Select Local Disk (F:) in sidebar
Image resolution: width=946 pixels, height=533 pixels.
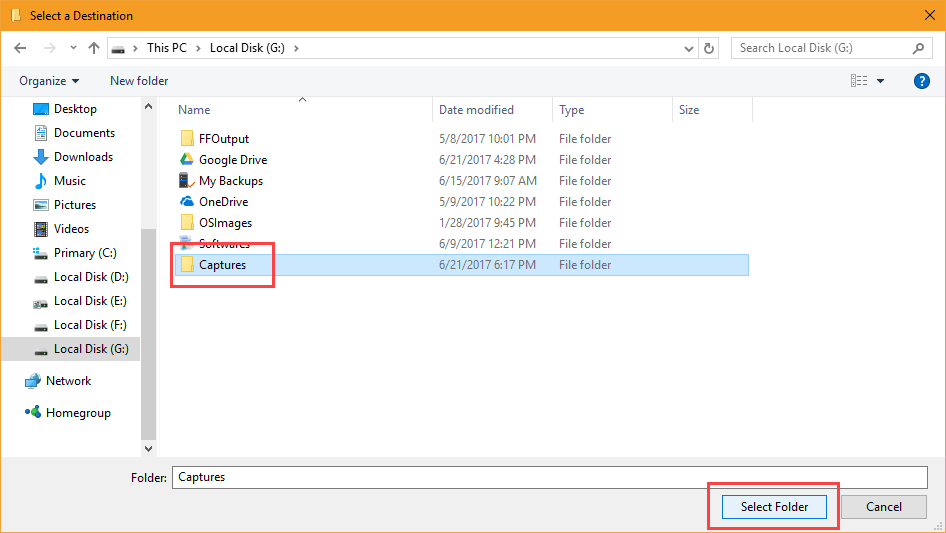point(90,325)
